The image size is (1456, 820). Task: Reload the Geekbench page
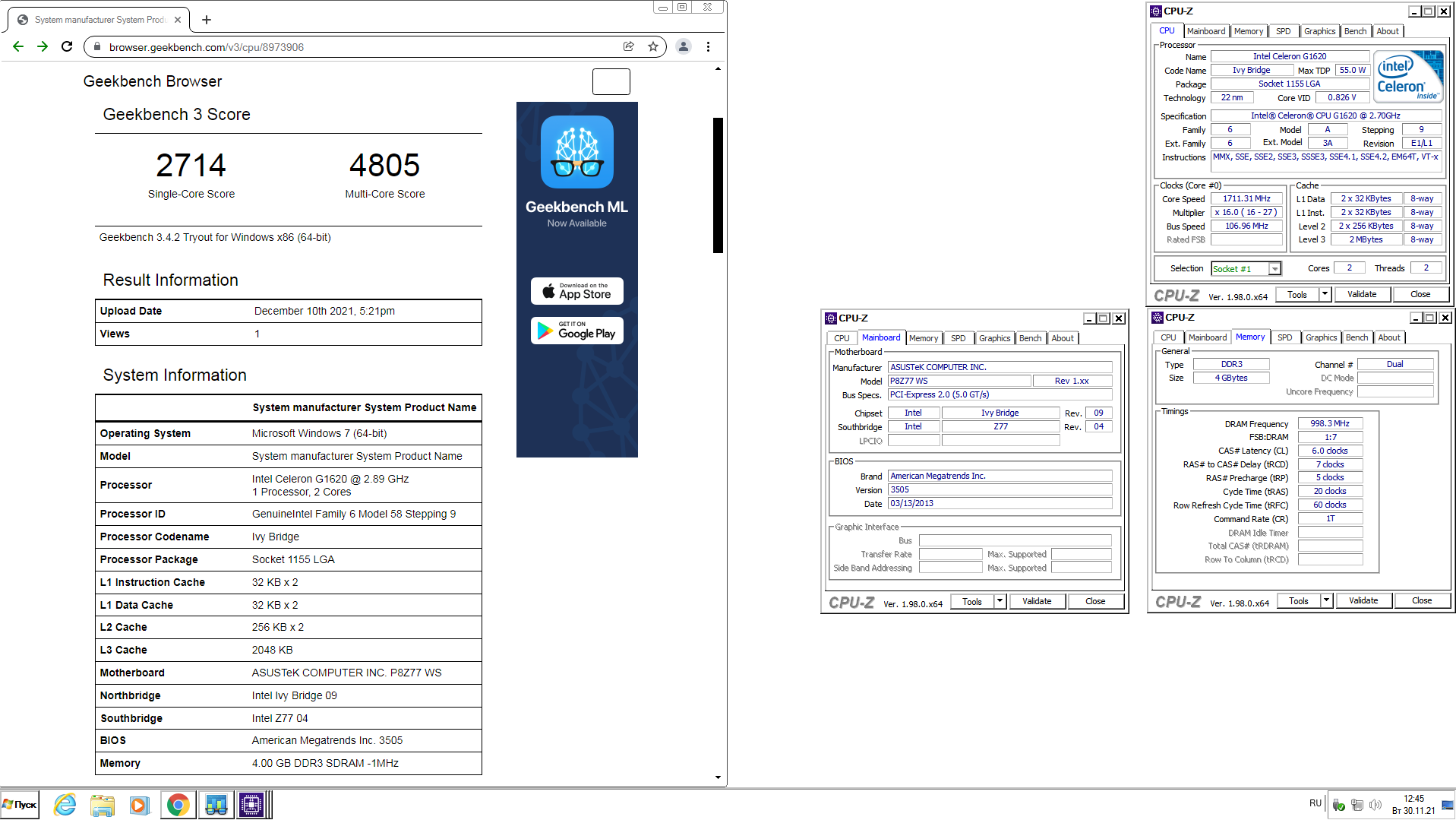[67, 46]
